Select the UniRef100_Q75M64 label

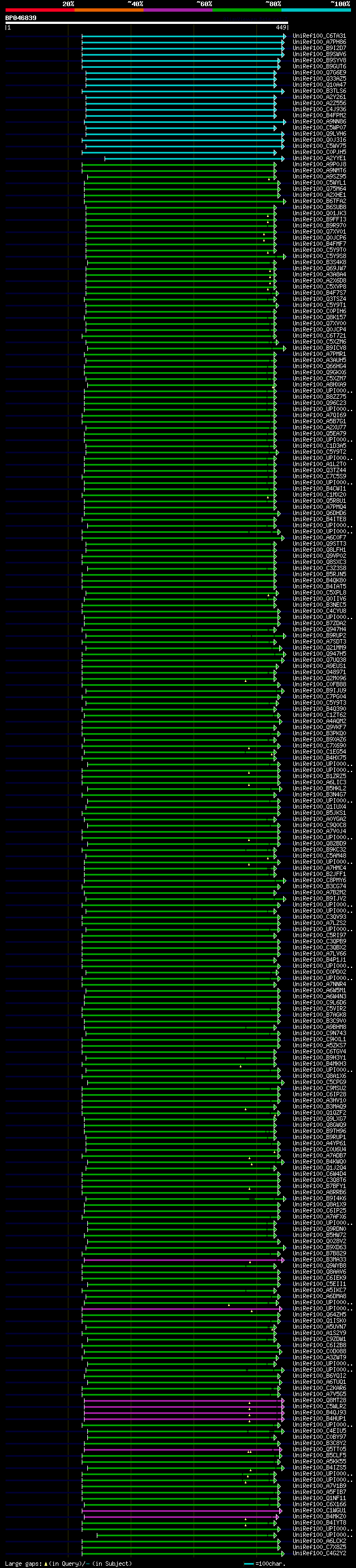click(319, 189)
